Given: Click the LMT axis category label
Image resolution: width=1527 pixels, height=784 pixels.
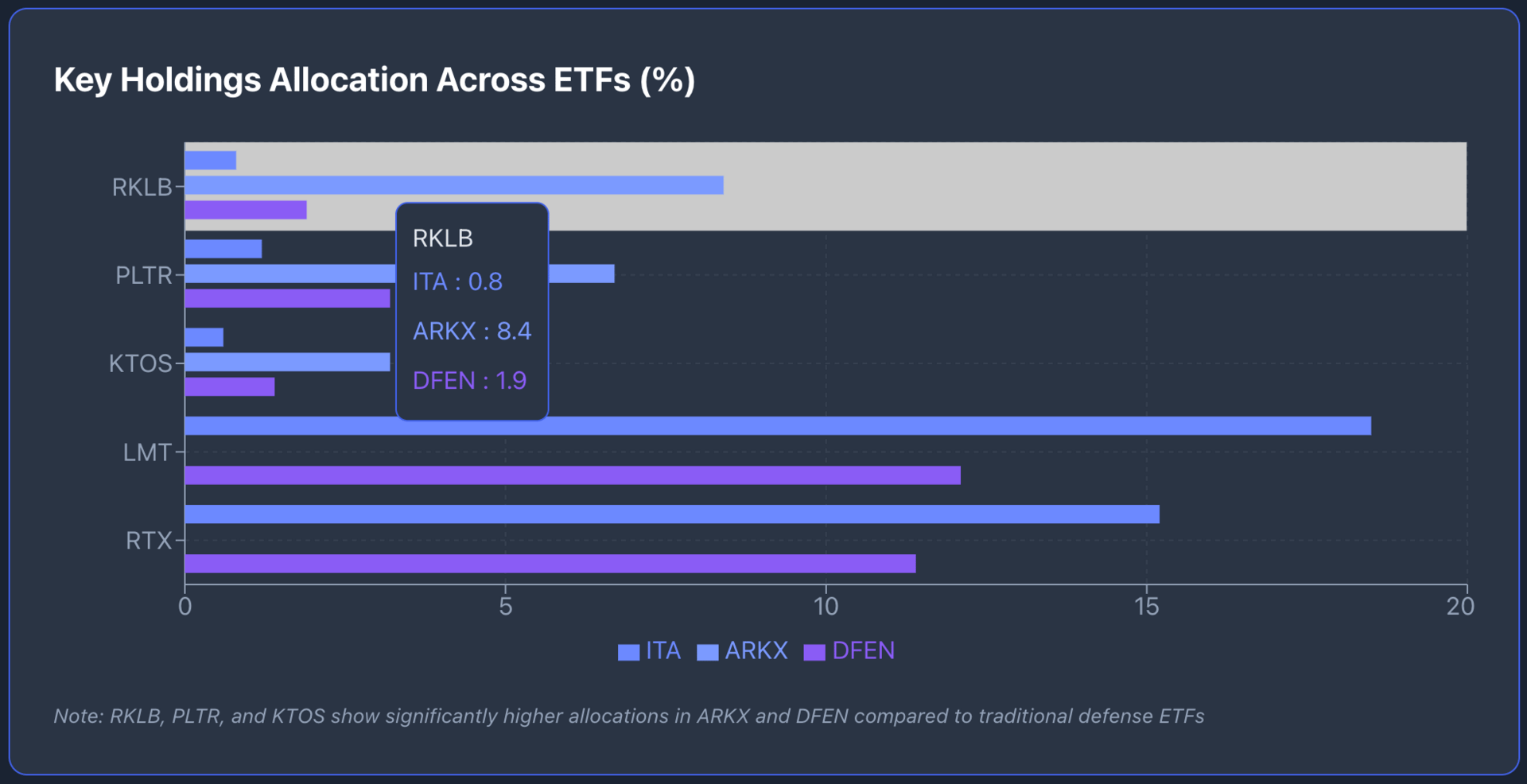Looking at the screenshot, I should pyautogui.click(x=147, y=453).
